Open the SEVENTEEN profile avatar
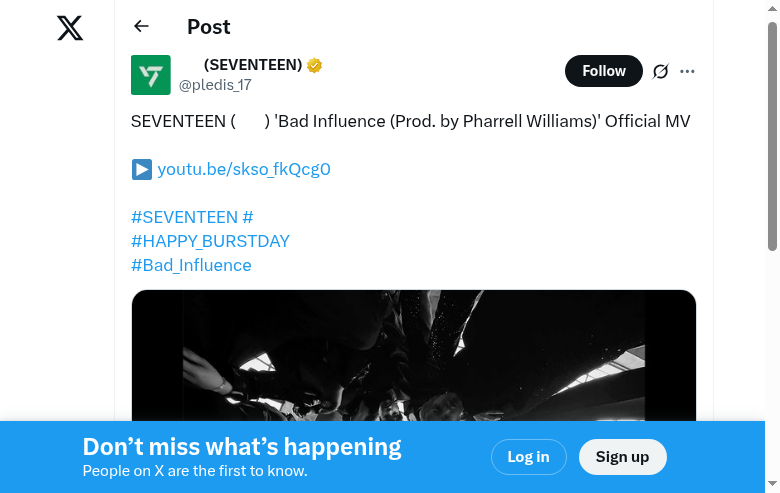Viewport: 780px width, 493px height. point(151,75)
